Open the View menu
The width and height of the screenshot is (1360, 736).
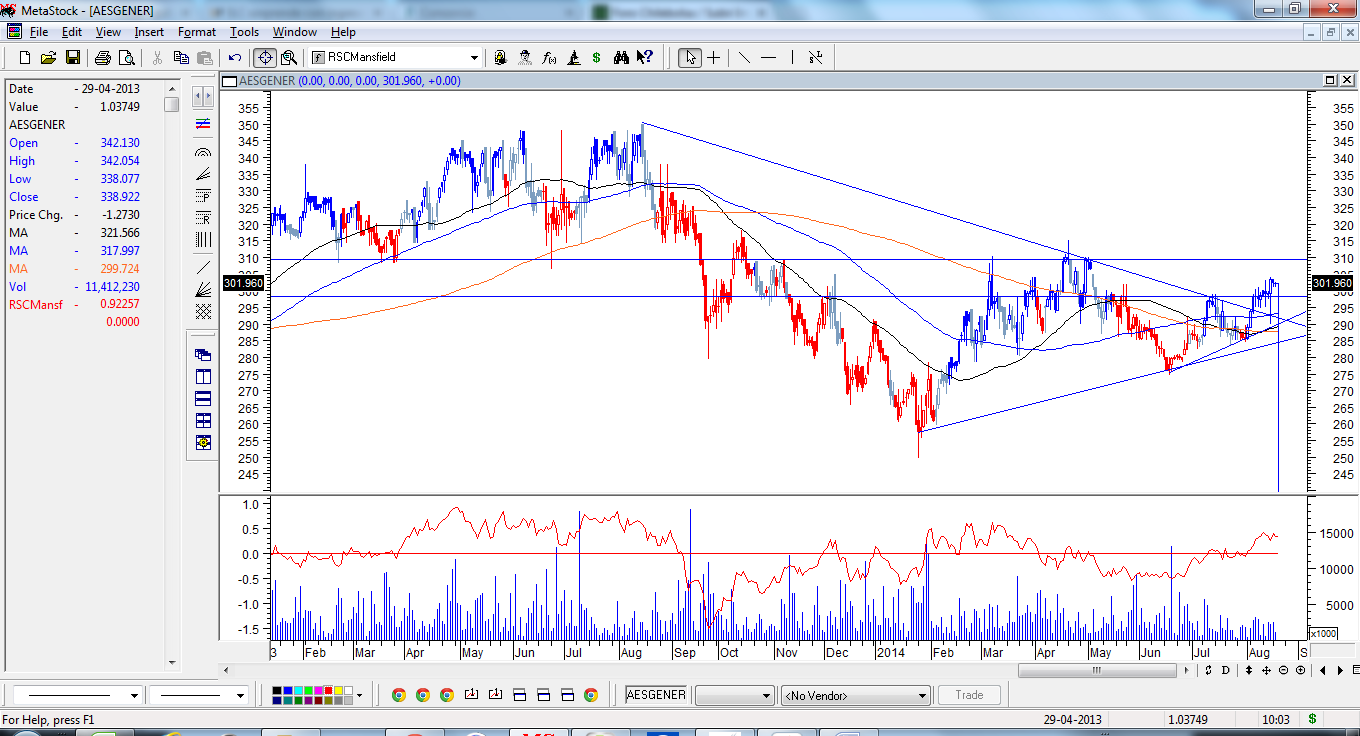pyautogui.click(x=108, y=32)
